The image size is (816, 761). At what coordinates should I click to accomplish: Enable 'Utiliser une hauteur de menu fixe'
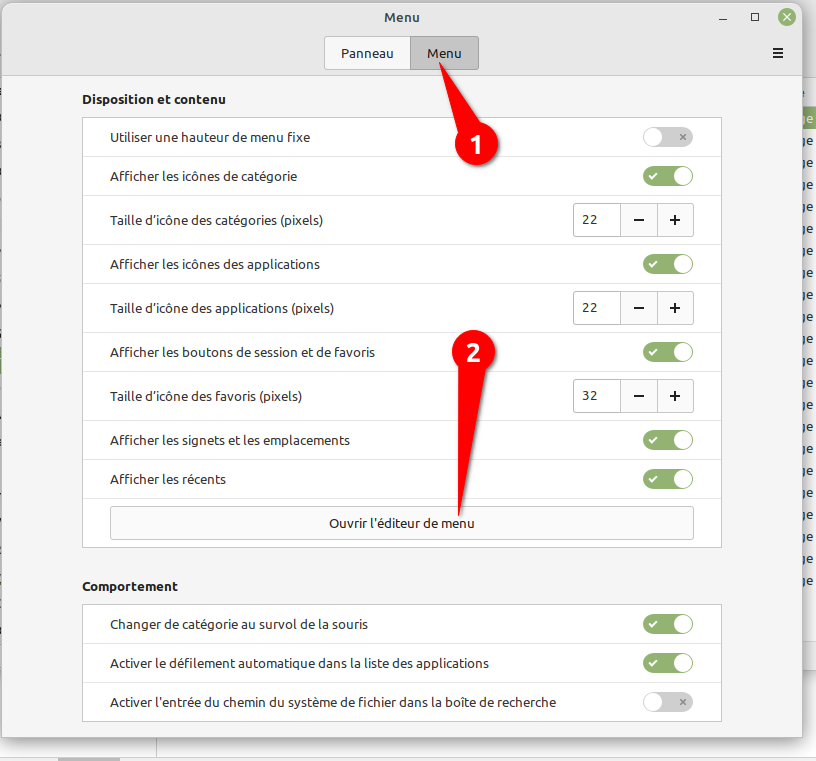(x=667, y=137)
